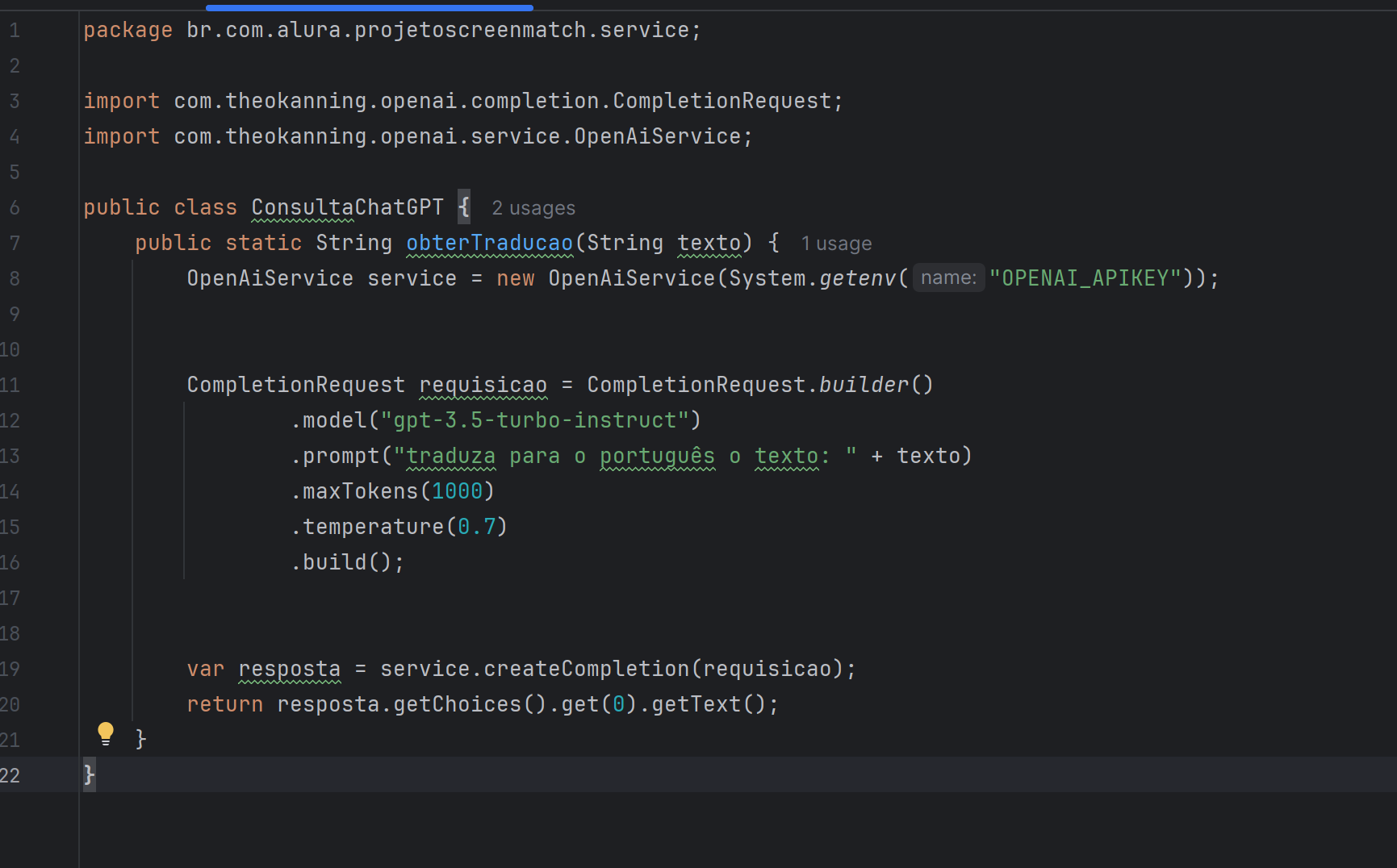
Task: Click the word 'traduza' in prompt string
Action: 451,456
